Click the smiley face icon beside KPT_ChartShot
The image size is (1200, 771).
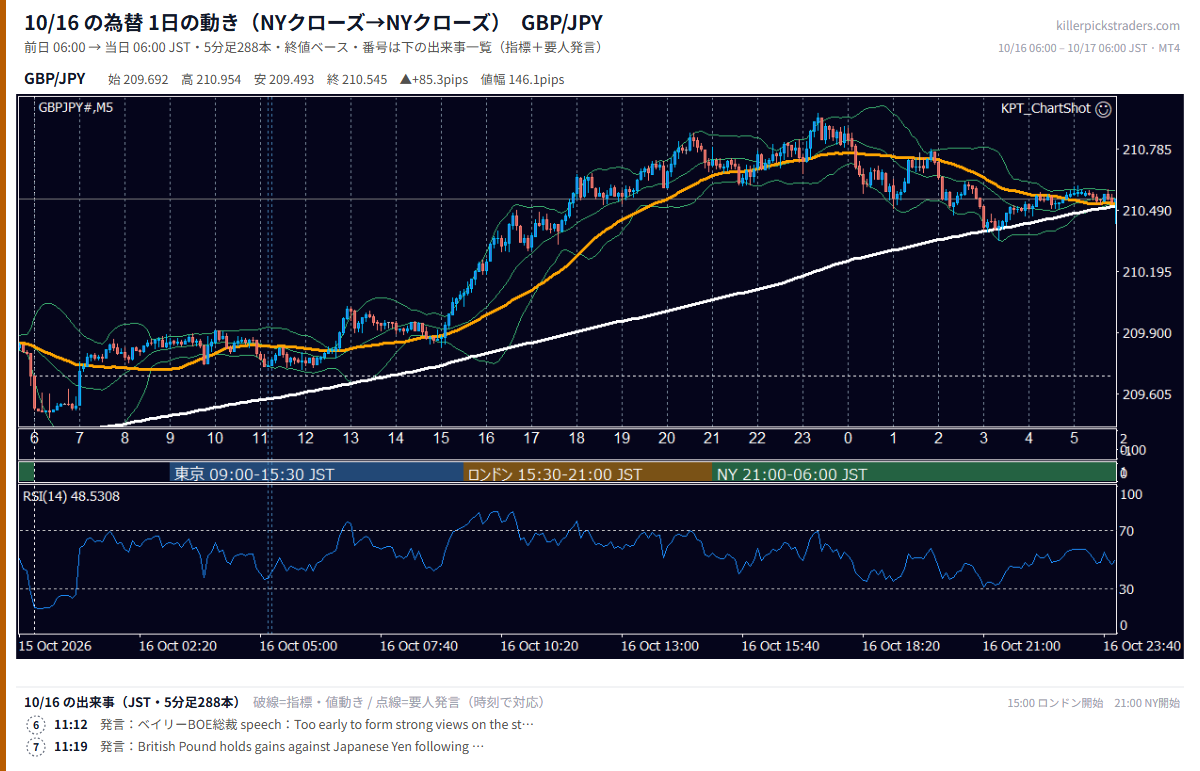point(1103,109)
